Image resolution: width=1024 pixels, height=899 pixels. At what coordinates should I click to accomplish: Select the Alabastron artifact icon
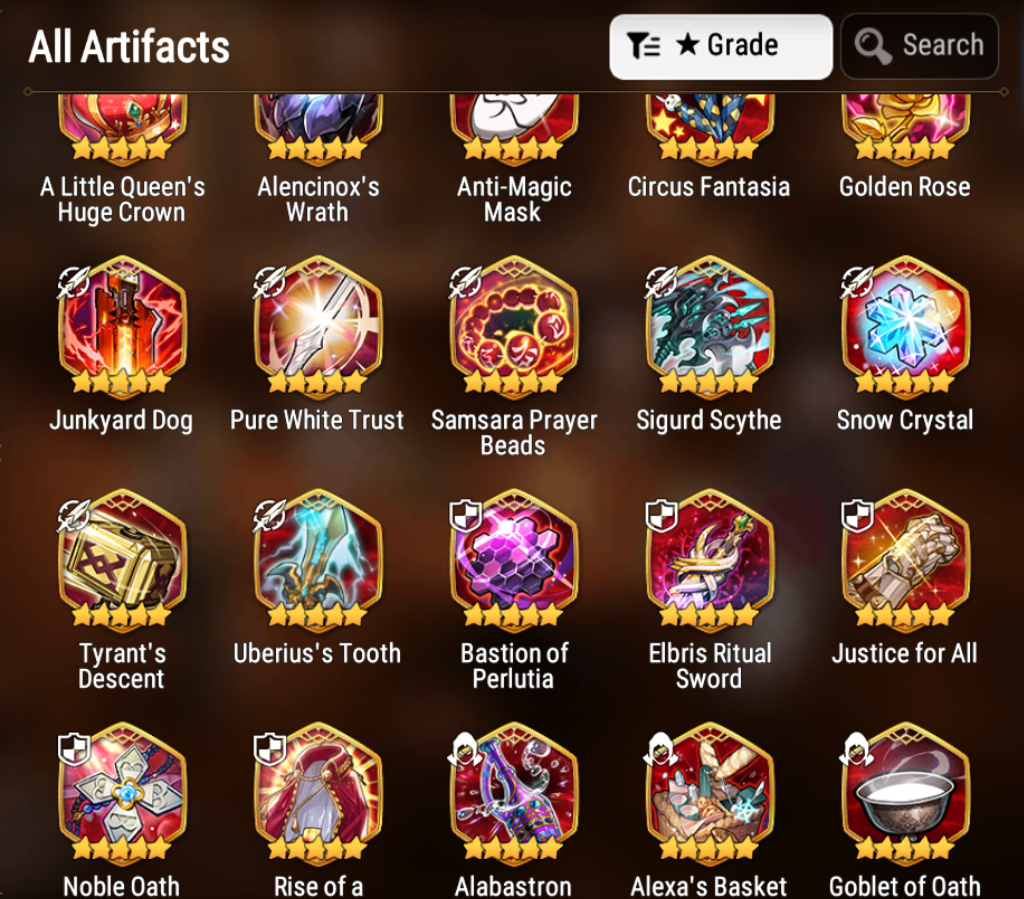tap(514, 793)
